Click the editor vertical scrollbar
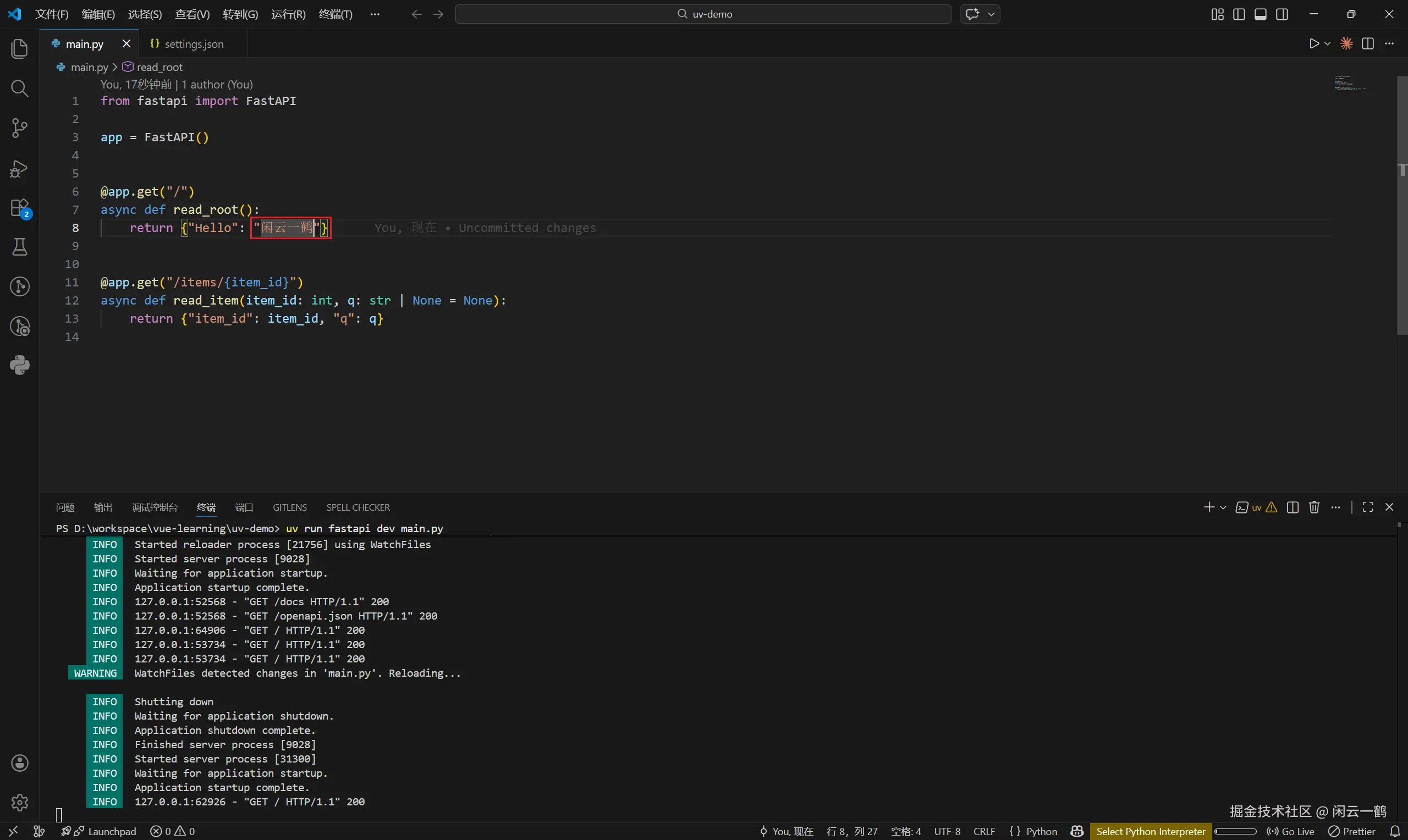Screen dimensions: 1408x840 tap(1402, 204)
